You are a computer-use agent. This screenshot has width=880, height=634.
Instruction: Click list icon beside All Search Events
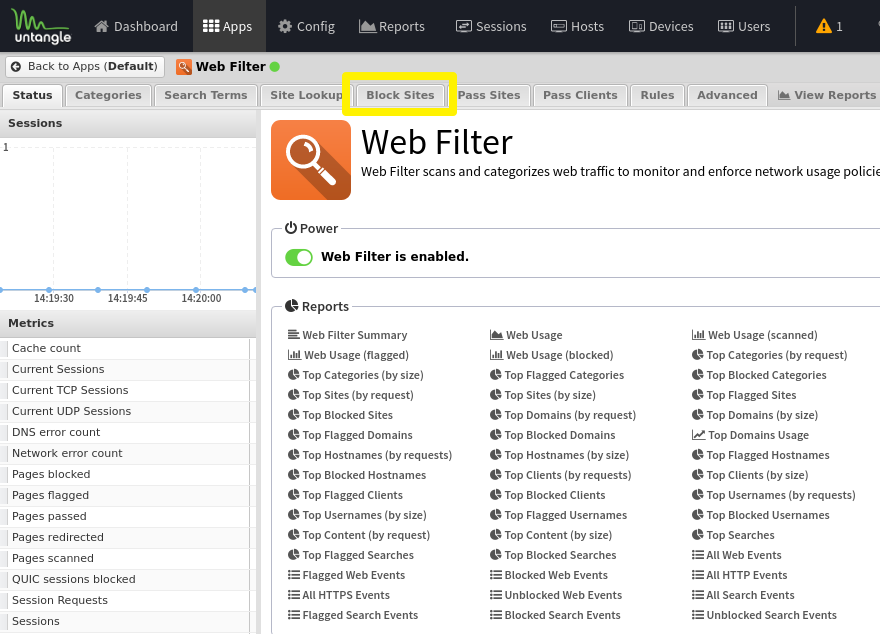pos(698,595)
